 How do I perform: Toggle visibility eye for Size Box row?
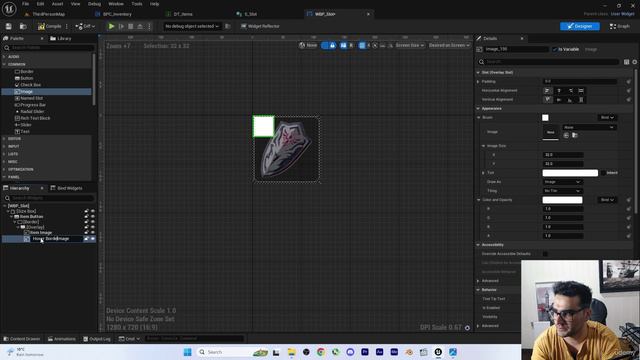pyautogui.click(x=93, y=211)
